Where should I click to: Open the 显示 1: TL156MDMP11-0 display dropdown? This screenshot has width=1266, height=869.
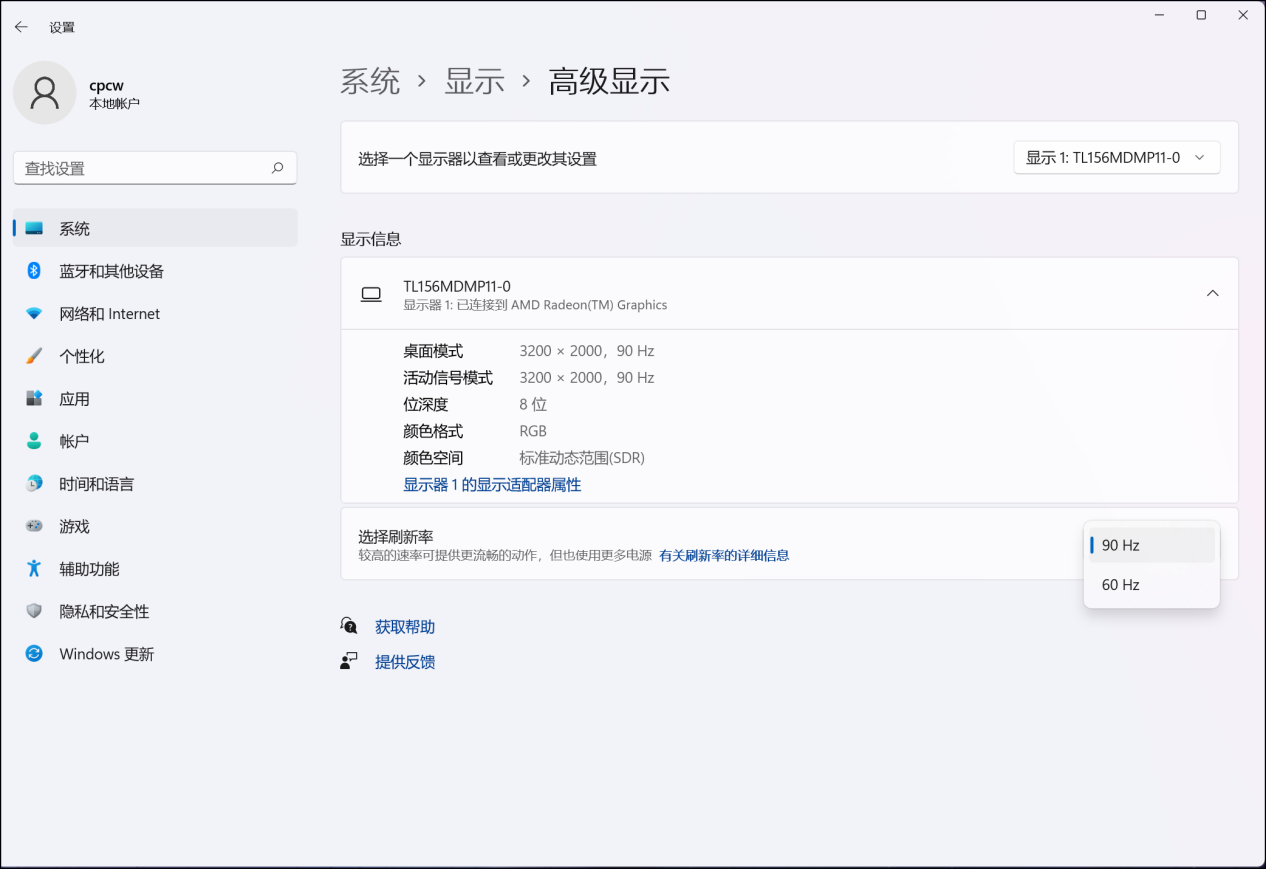[x=1116, y=158]
